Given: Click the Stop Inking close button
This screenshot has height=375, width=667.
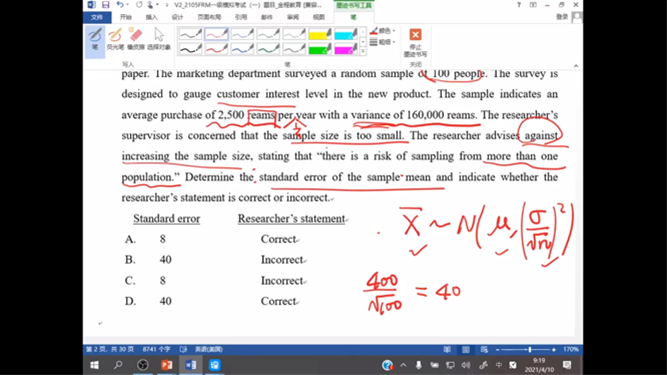Looking at the screenshot, I should click(415, 42).
